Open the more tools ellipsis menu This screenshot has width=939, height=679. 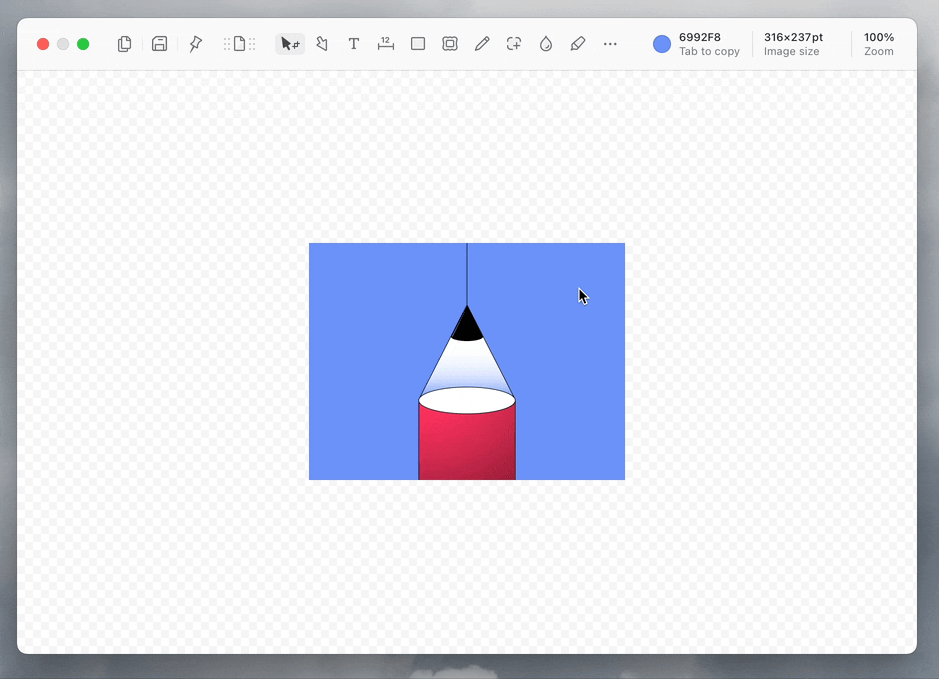click(x=610, y=44)
